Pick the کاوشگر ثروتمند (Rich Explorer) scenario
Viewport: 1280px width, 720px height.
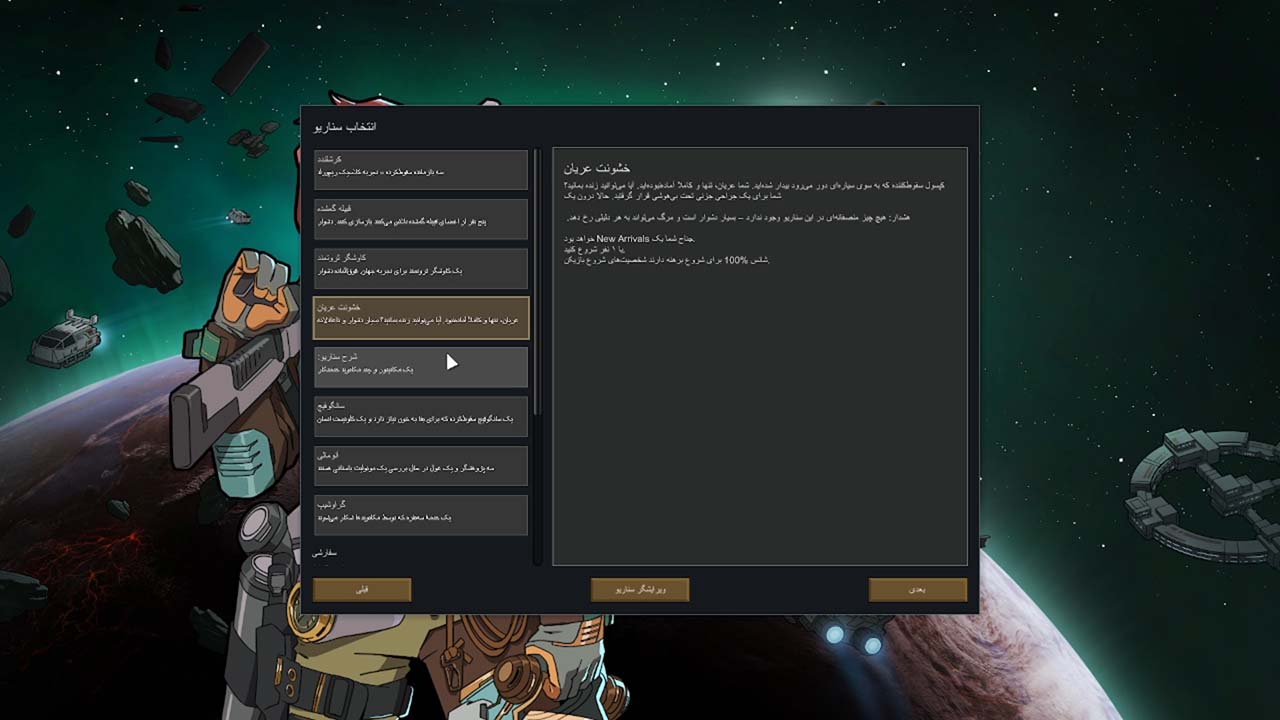[420, 268]
